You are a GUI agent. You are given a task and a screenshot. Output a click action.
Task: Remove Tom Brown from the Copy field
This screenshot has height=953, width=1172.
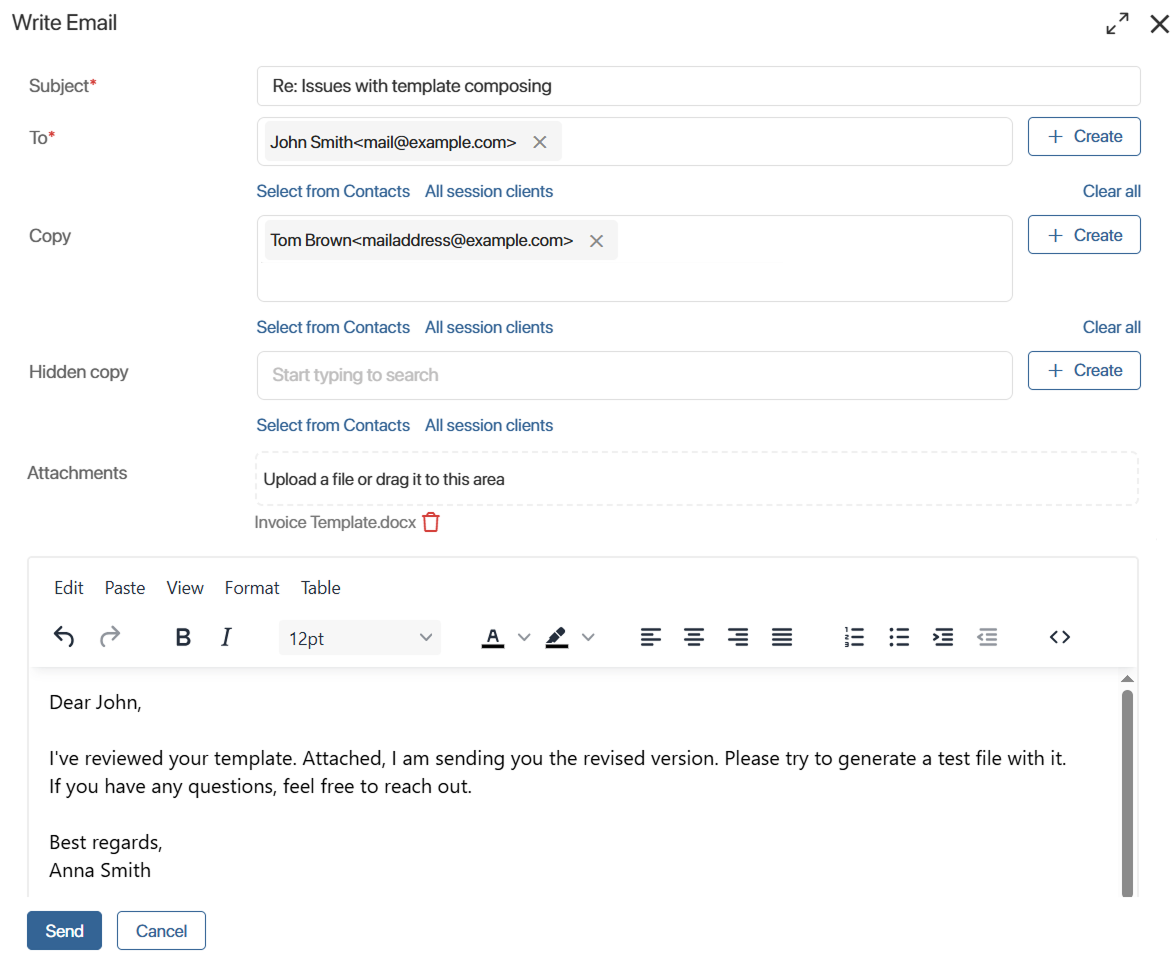596,241
